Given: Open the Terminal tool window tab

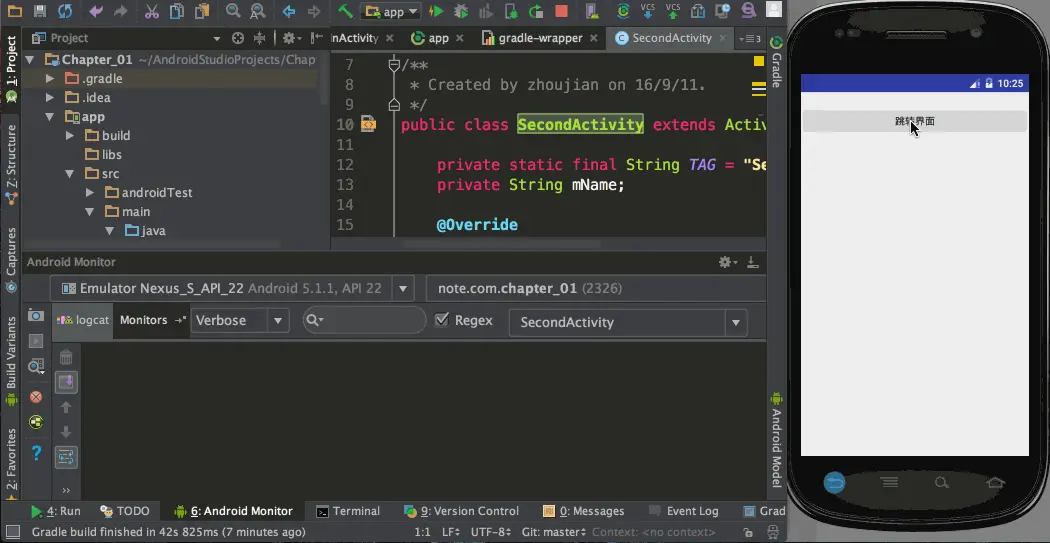Looking at the screenshot, I should click(348, 511).
